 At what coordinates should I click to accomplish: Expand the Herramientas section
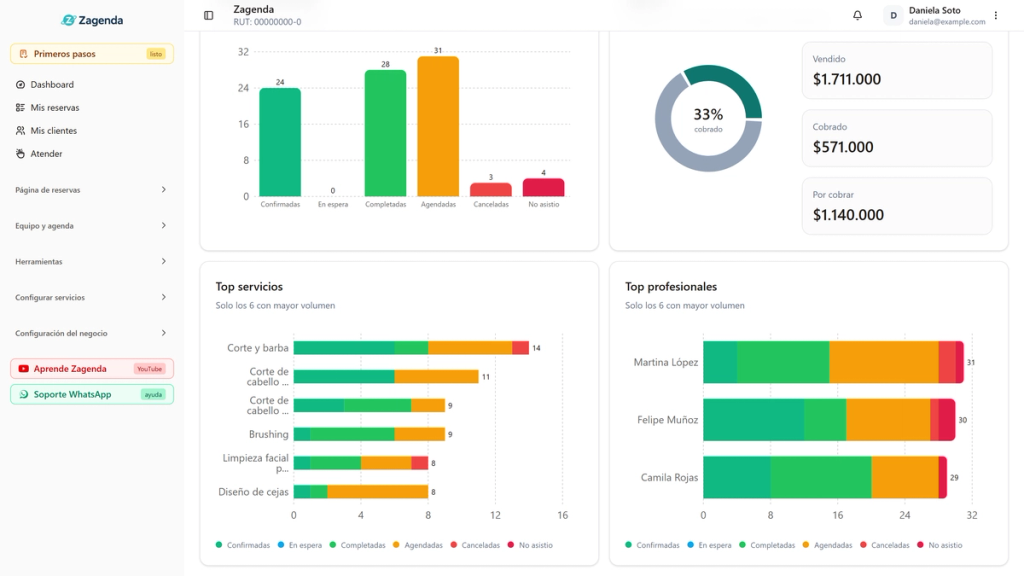(x=91, y=262)
